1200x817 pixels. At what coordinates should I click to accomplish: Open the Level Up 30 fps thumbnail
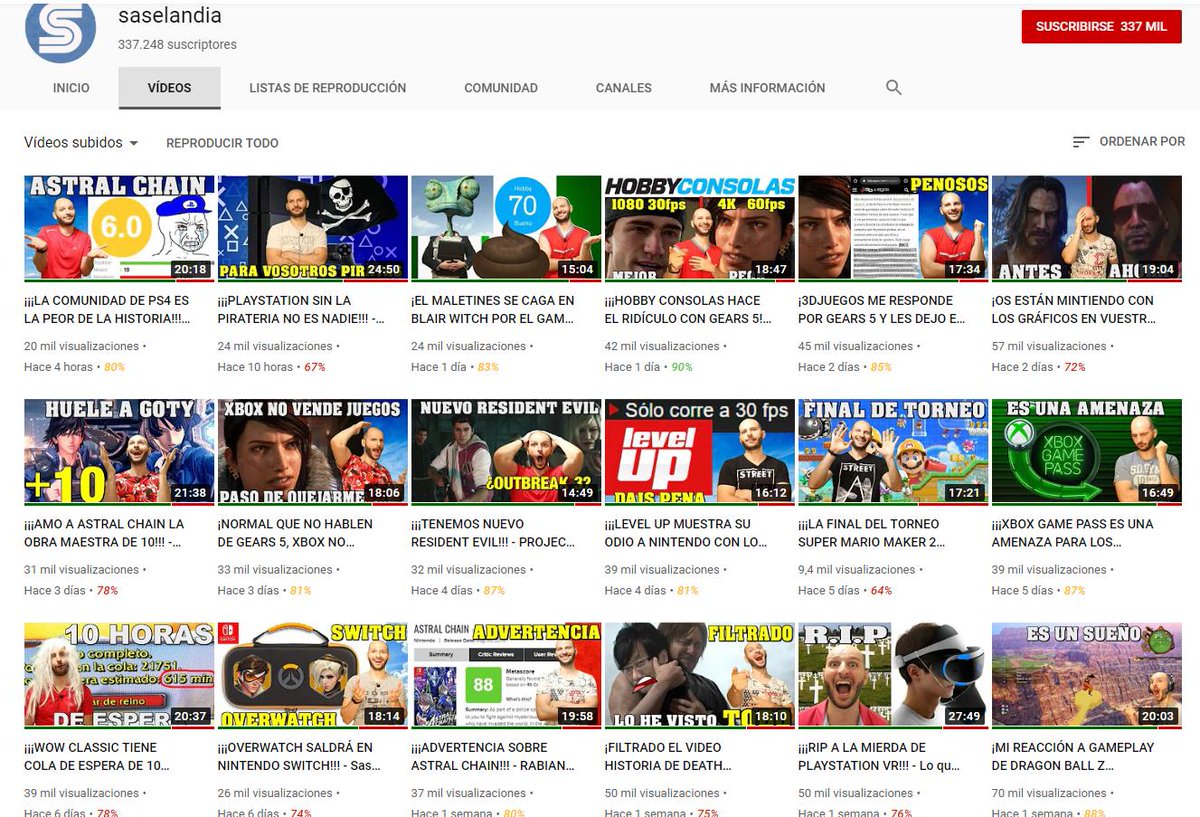(700, 452)
